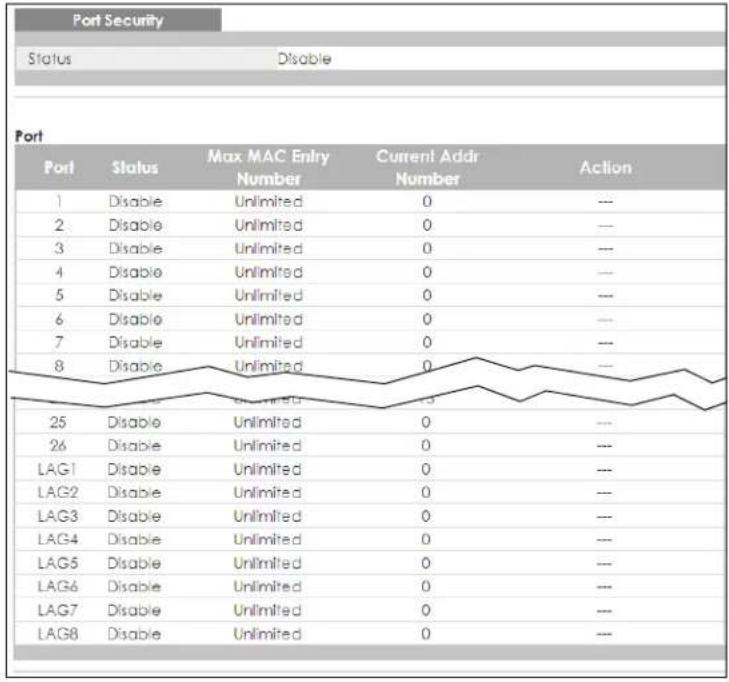This screenshot has height=682, width=729.
Task: Select port 1 in the table
Action: (x=59, y=201)
